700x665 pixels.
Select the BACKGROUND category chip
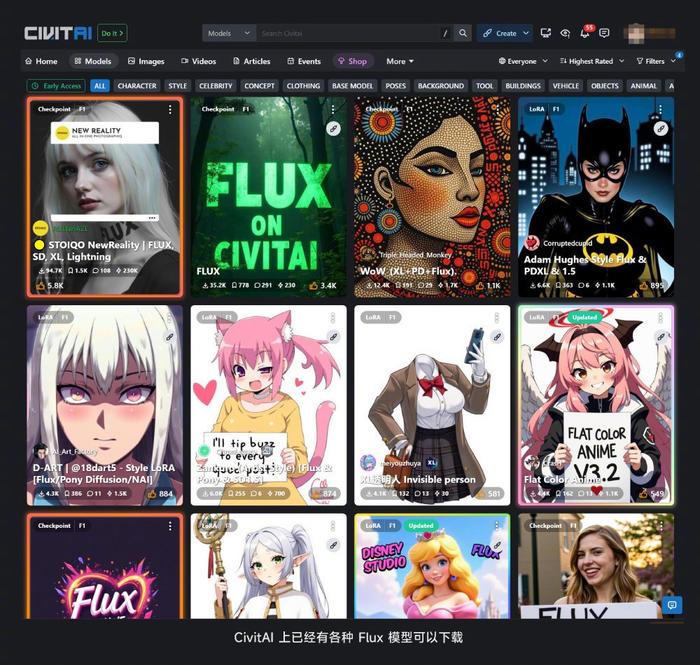441,86
